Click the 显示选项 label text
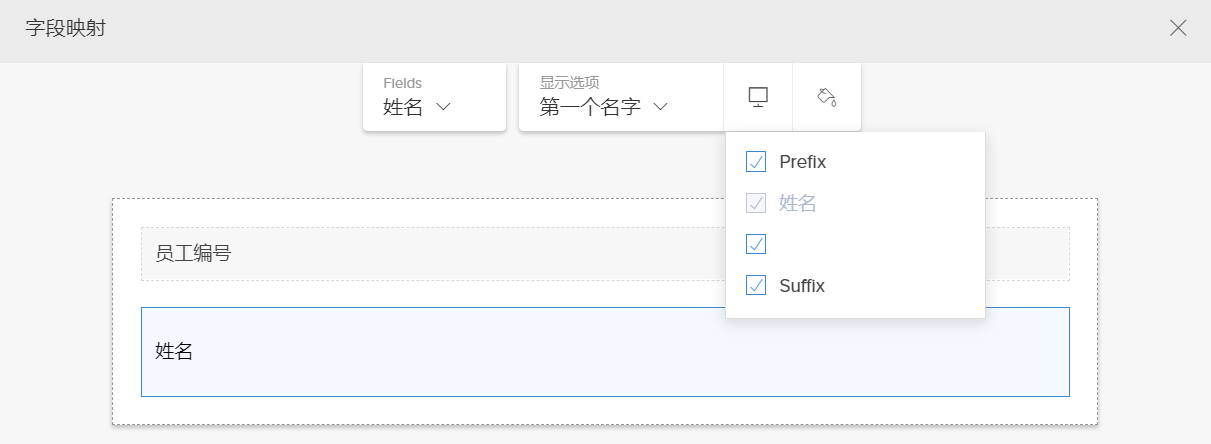 [569, 83]
